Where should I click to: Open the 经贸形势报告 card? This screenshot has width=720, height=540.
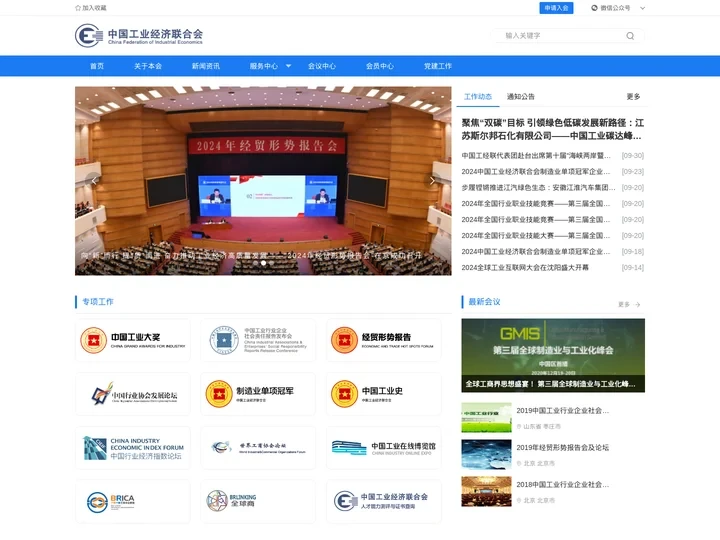[384, 340]
